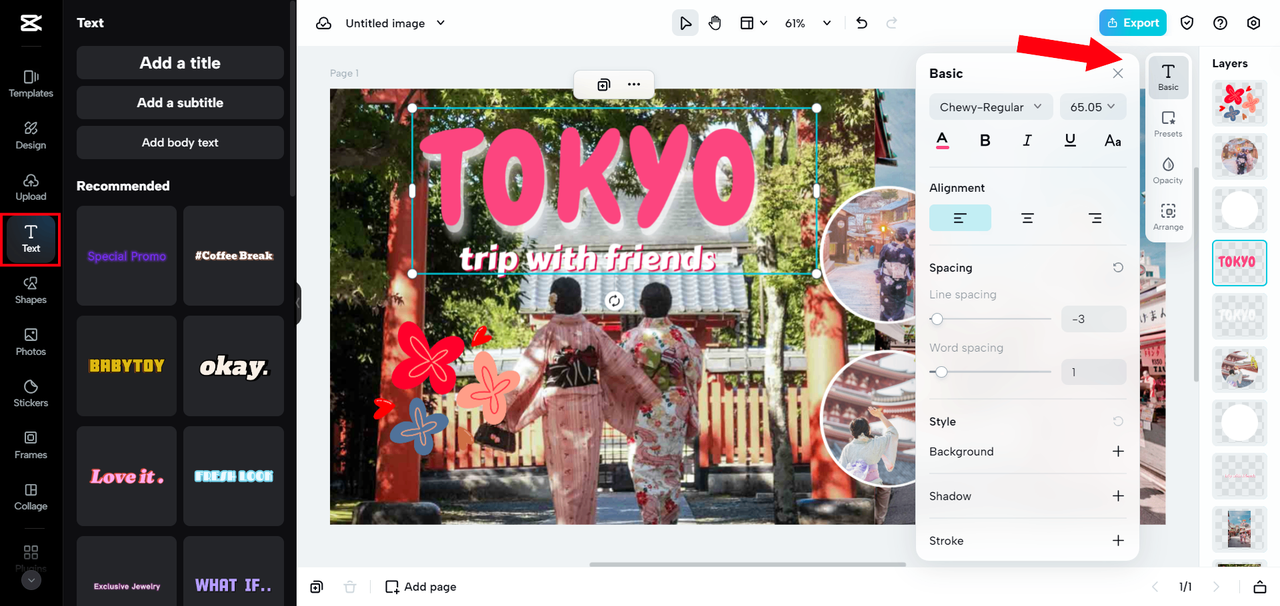Select the flower stickers layer thumbnail
The width and height of the screenshot is (1280, 606).
(x=1240, y=104)
